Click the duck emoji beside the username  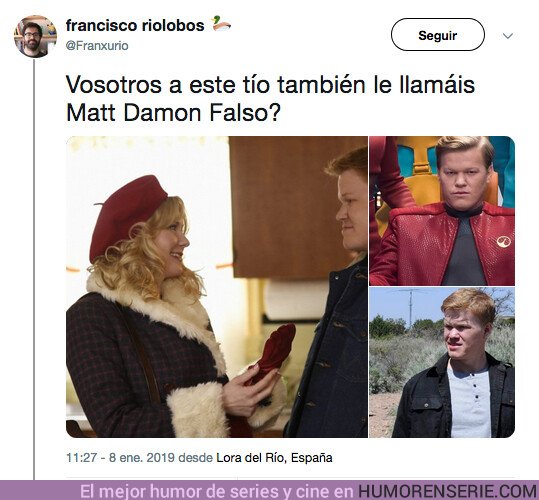[x=221, y=24]
